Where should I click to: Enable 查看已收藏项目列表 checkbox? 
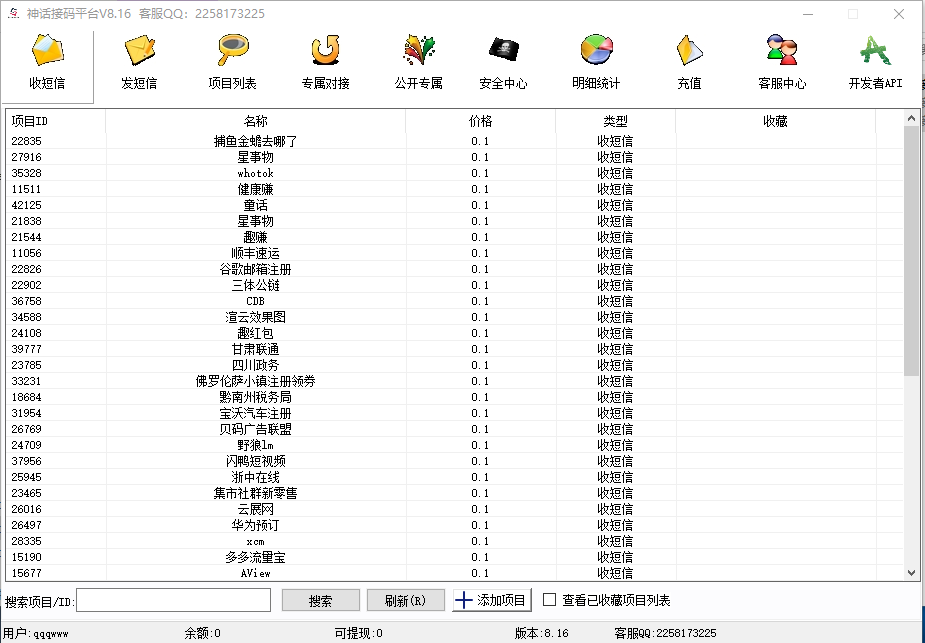tap(549, 600)
